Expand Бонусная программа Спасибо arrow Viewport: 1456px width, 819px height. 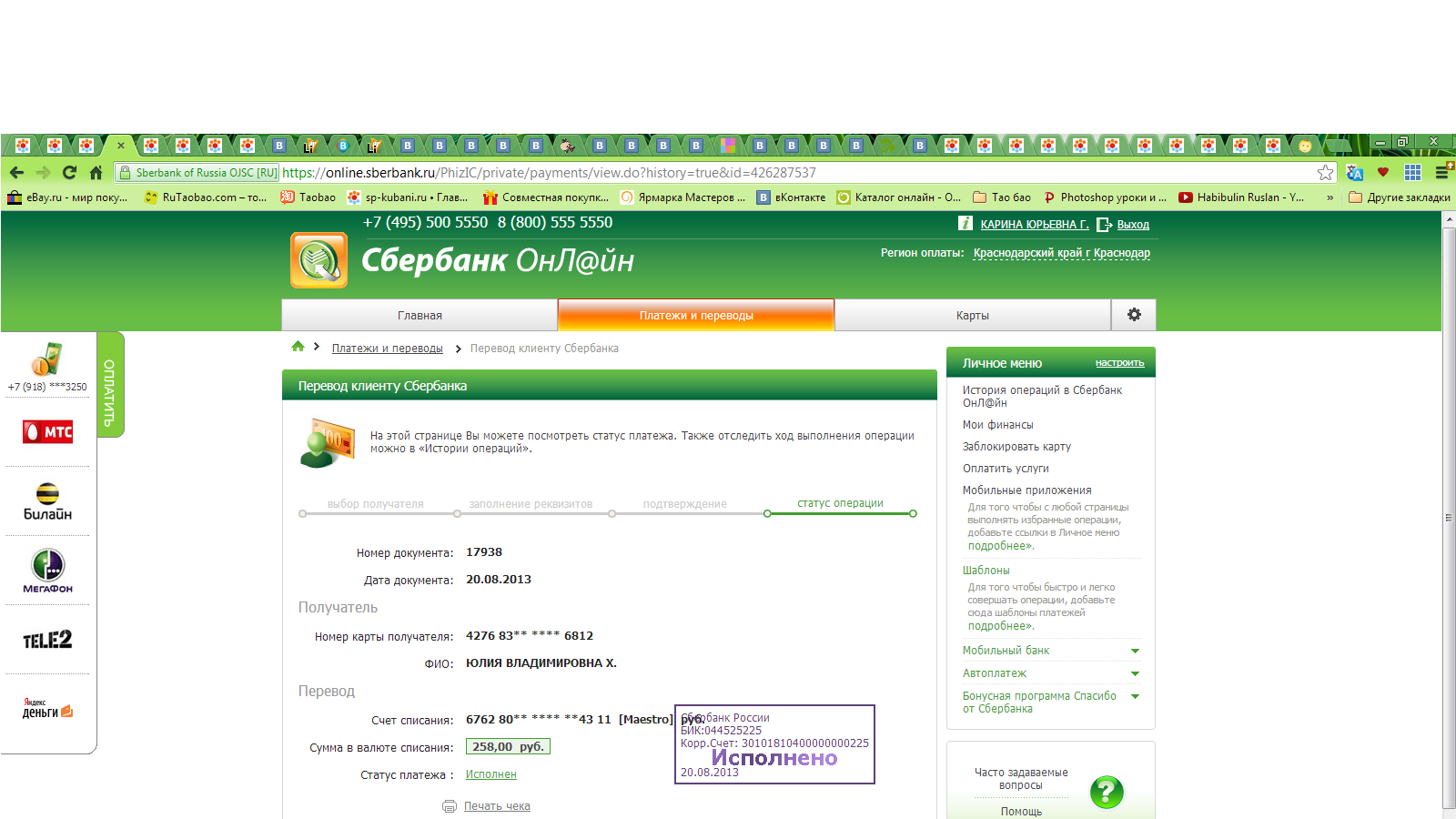[x=1135, y=696]
